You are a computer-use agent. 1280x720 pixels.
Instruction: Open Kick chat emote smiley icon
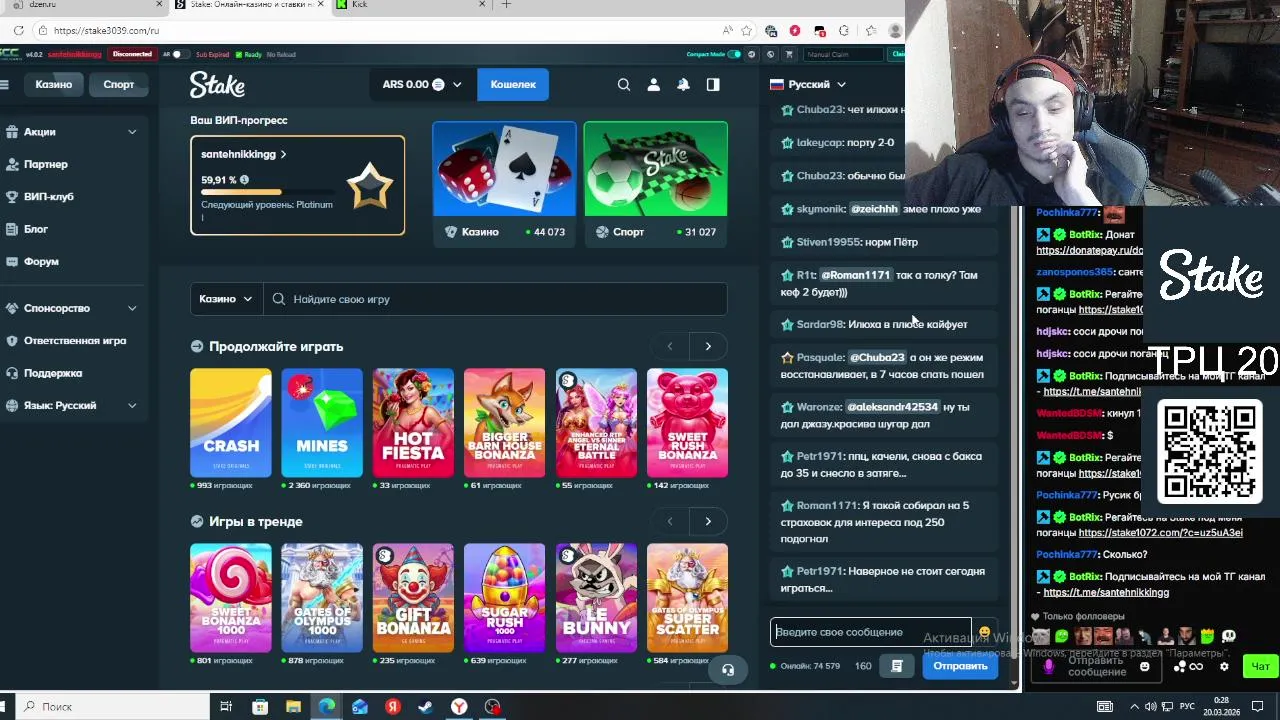(x=1145, y=666)
